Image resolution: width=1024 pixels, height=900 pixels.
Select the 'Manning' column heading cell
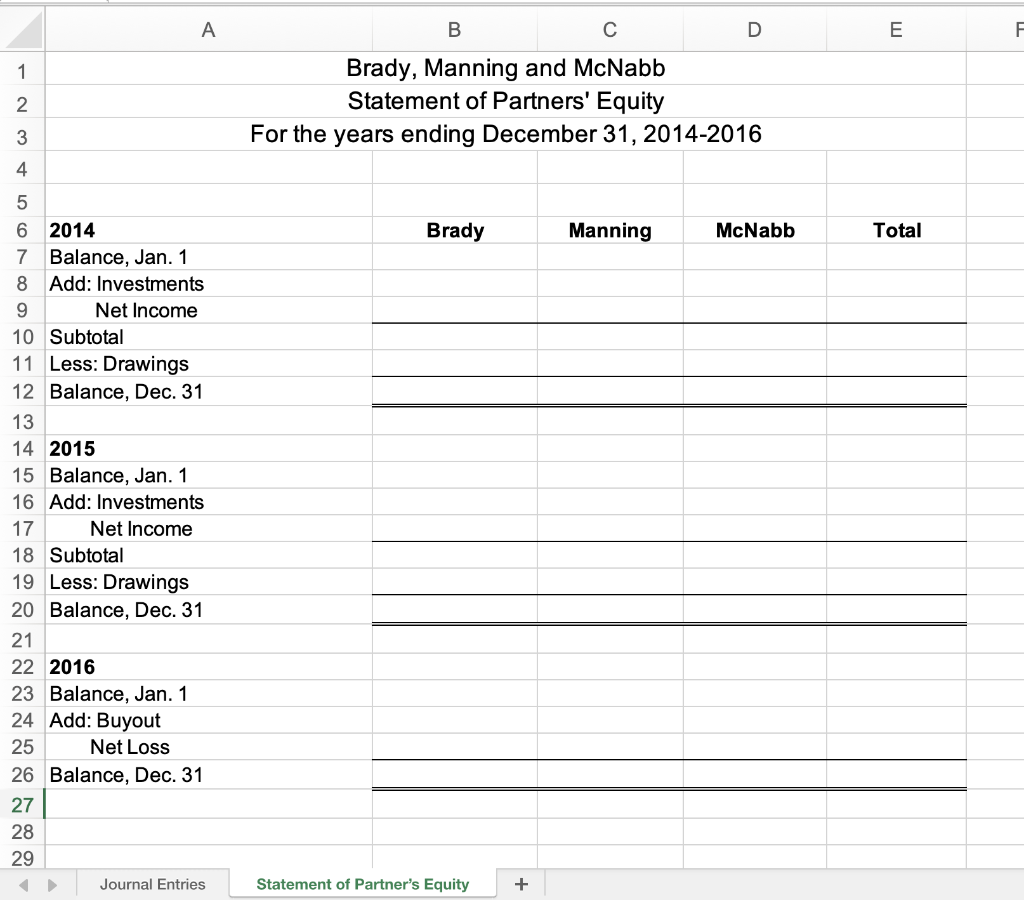click(x=610, y=230)
